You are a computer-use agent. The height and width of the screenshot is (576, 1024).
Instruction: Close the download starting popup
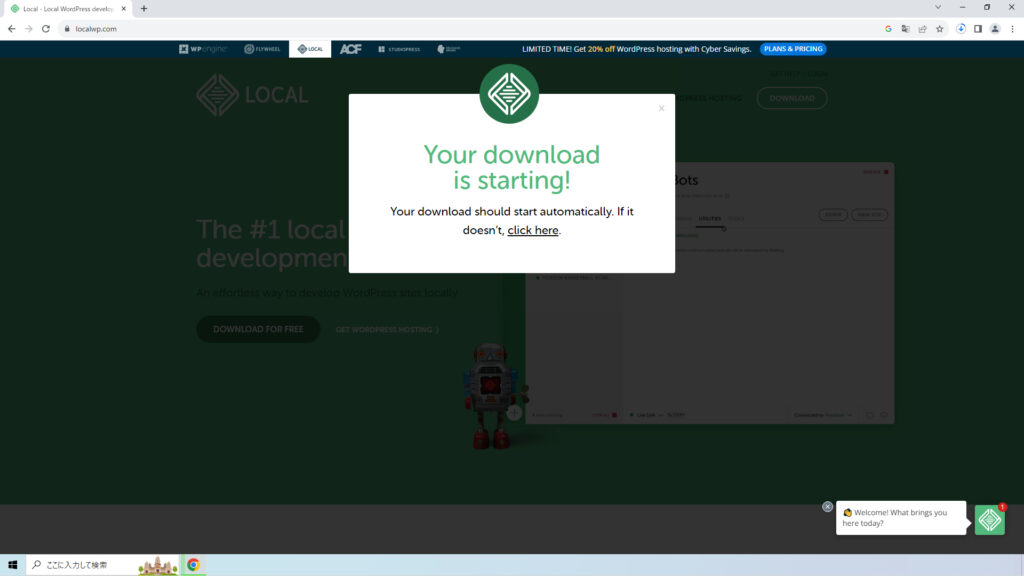click(661, 108)
